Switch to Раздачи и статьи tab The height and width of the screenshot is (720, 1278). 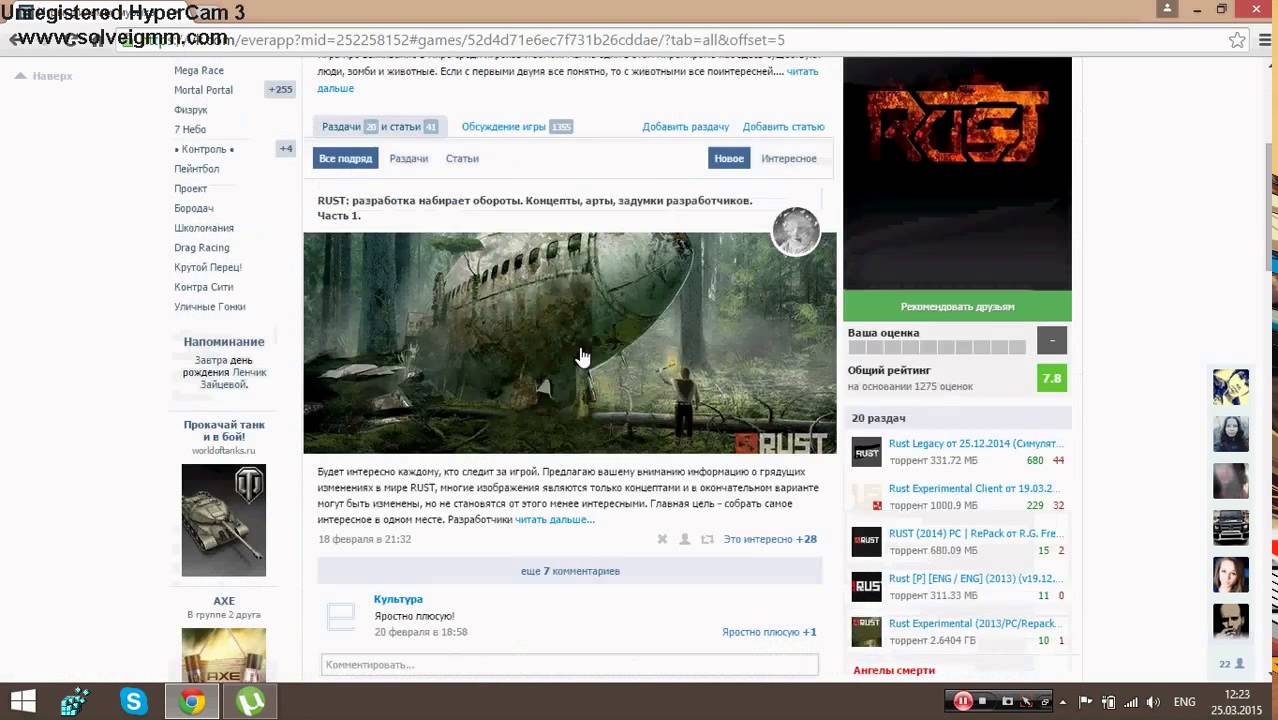coord(380,127)
